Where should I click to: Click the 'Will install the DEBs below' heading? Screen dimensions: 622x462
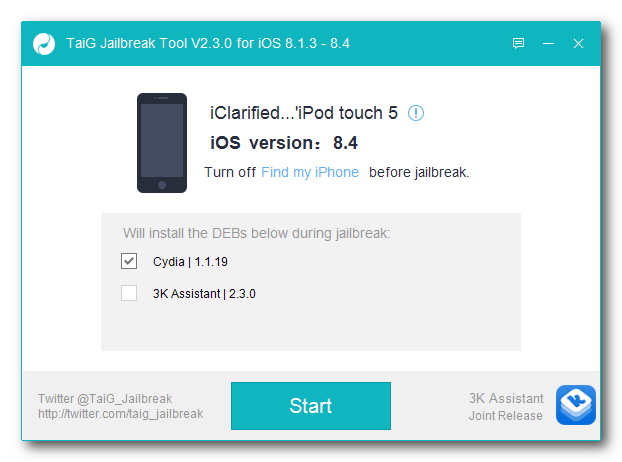coord(257,233)
